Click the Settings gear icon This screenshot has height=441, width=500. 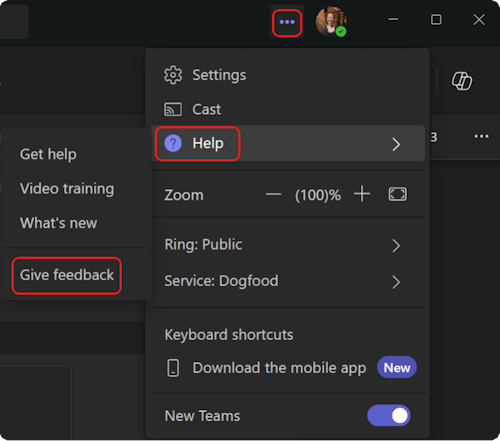point(173,75)
